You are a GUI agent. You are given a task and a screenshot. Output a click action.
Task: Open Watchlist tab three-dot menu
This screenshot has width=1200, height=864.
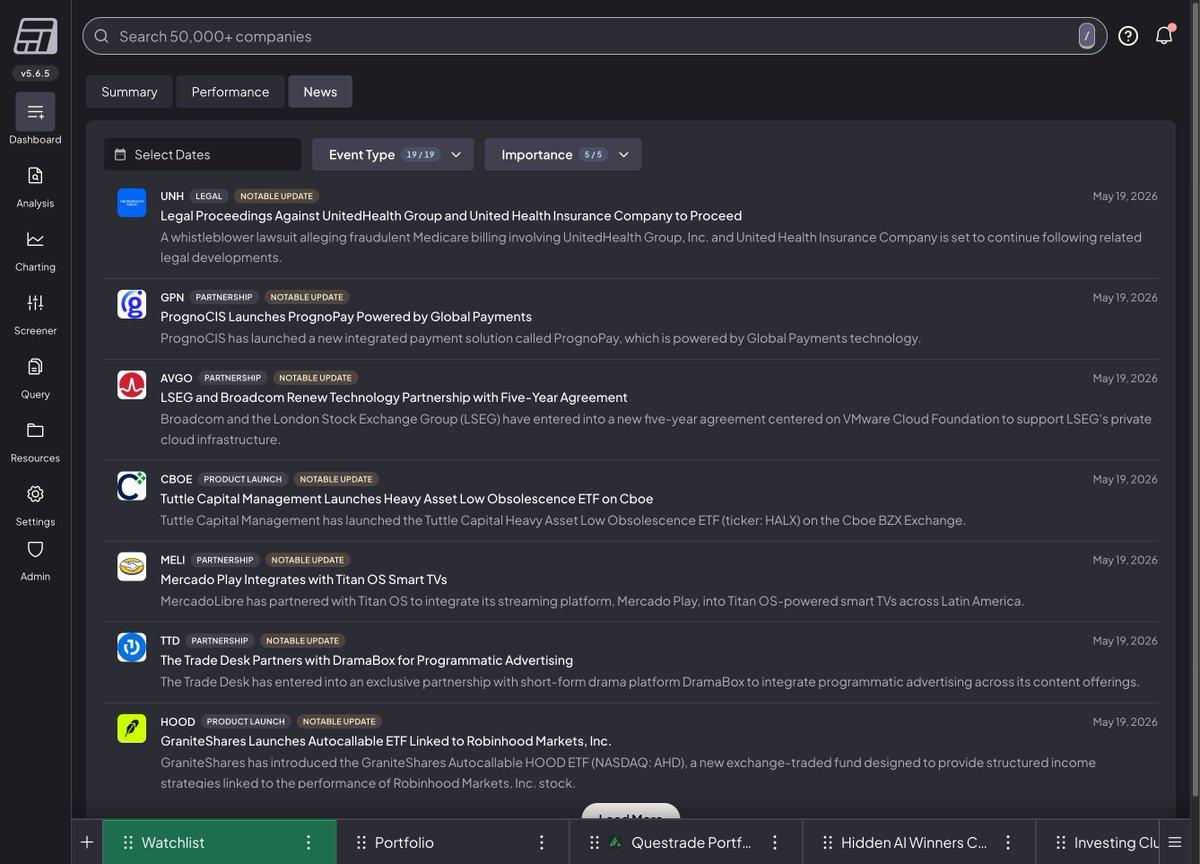coord(309,842)
